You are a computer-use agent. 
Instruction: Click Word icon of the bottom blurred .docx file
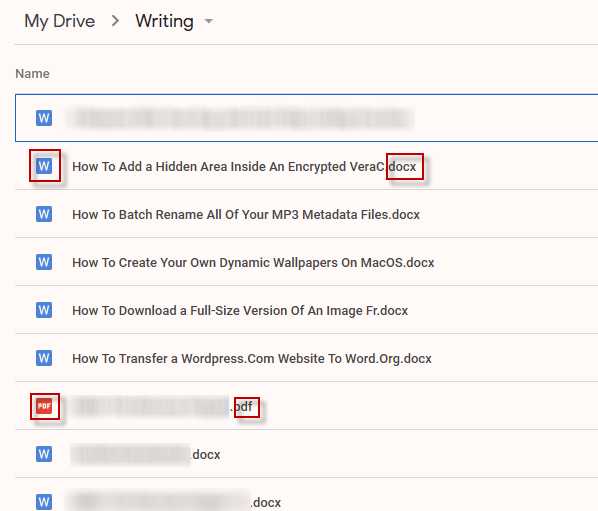pos(44,502)
